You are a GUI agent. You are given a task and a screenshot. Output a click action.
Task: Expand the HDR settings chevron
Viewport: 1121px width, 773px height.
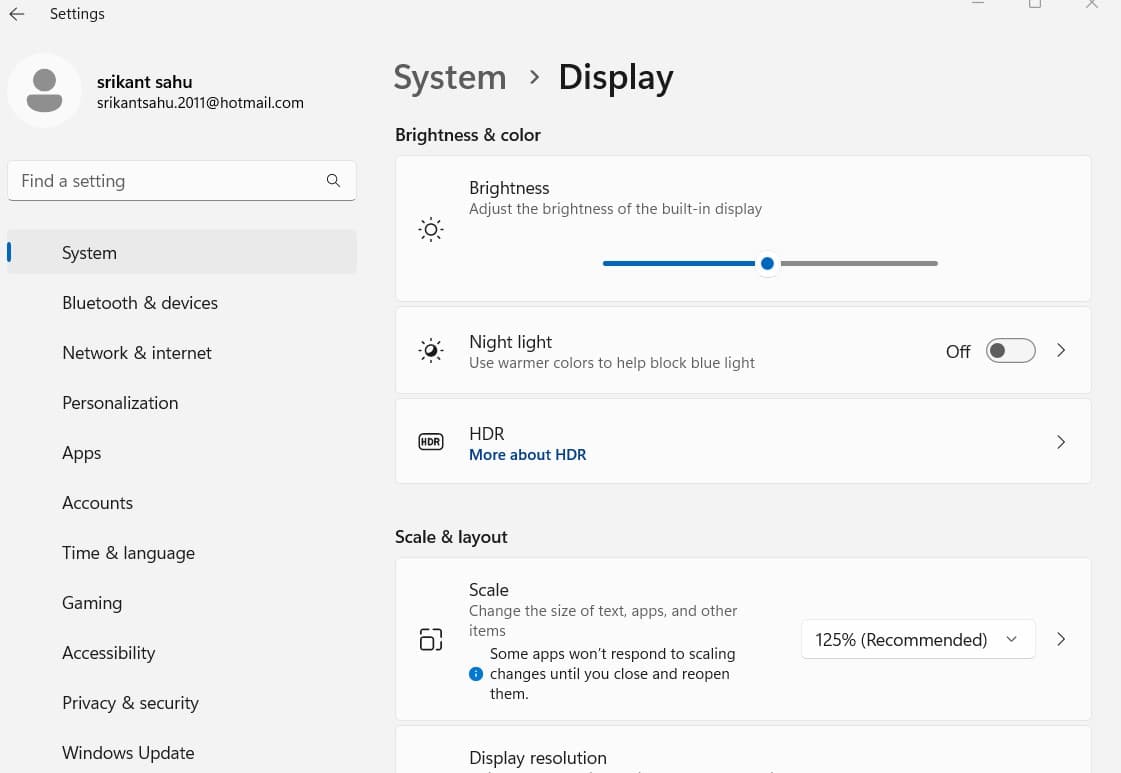point(1061,442)
